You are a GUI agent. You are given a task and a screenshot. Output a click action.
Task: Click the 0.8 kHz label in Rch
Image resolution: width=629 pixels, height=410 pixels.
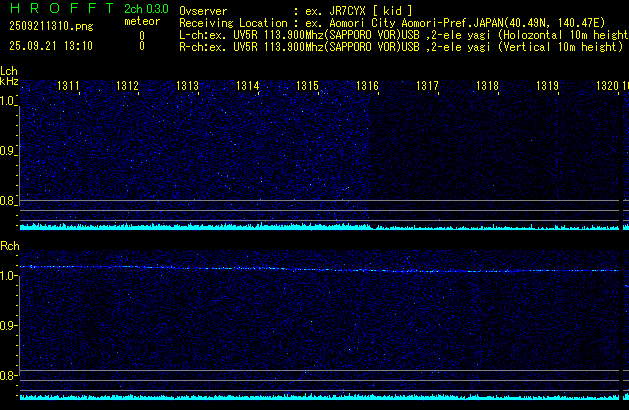pyautogui.click(x=8, y=376)
